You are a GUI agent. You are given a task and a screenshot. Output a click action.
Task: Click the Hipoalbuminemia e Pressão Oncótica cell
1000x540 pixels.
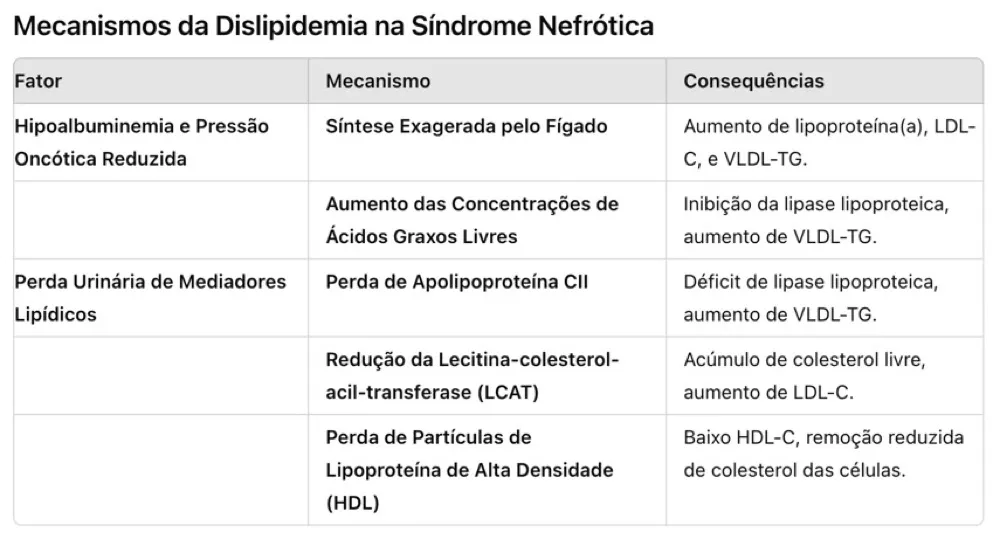tap(141, 142)
